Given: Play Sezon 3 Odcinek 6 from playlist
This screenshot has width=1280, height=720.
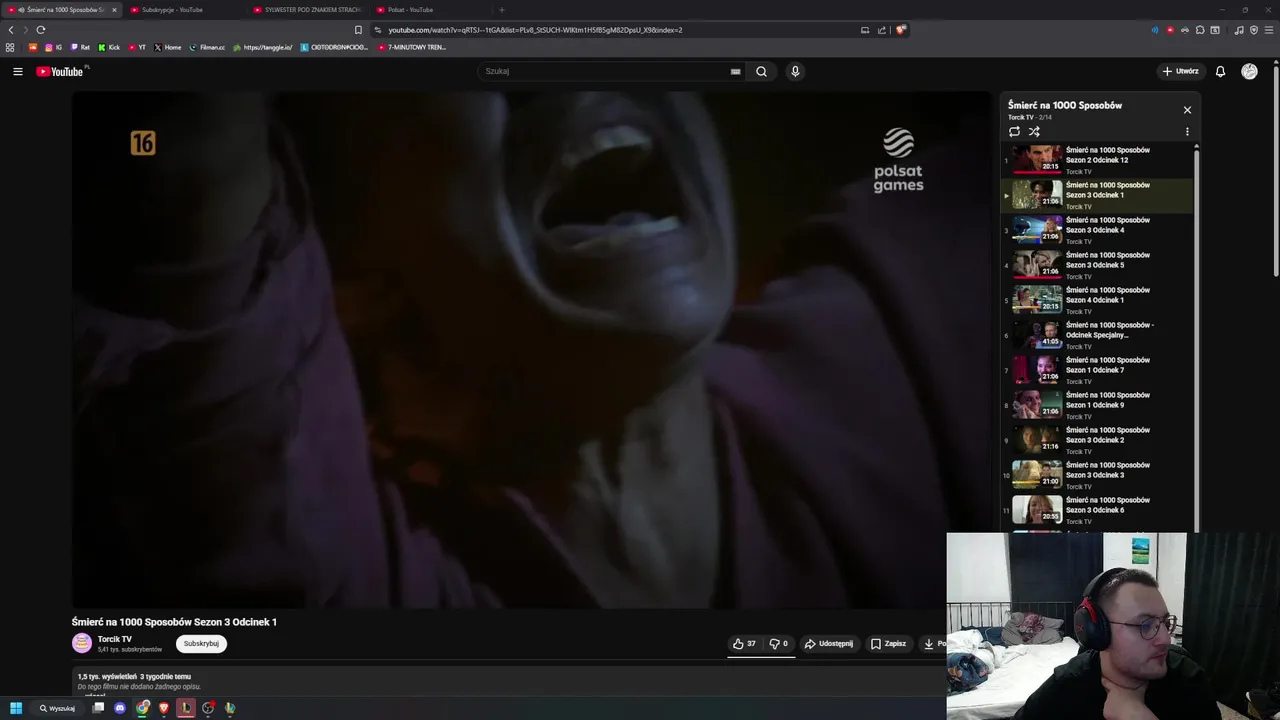Looking at the screenshot, I should coord(1097,510).
